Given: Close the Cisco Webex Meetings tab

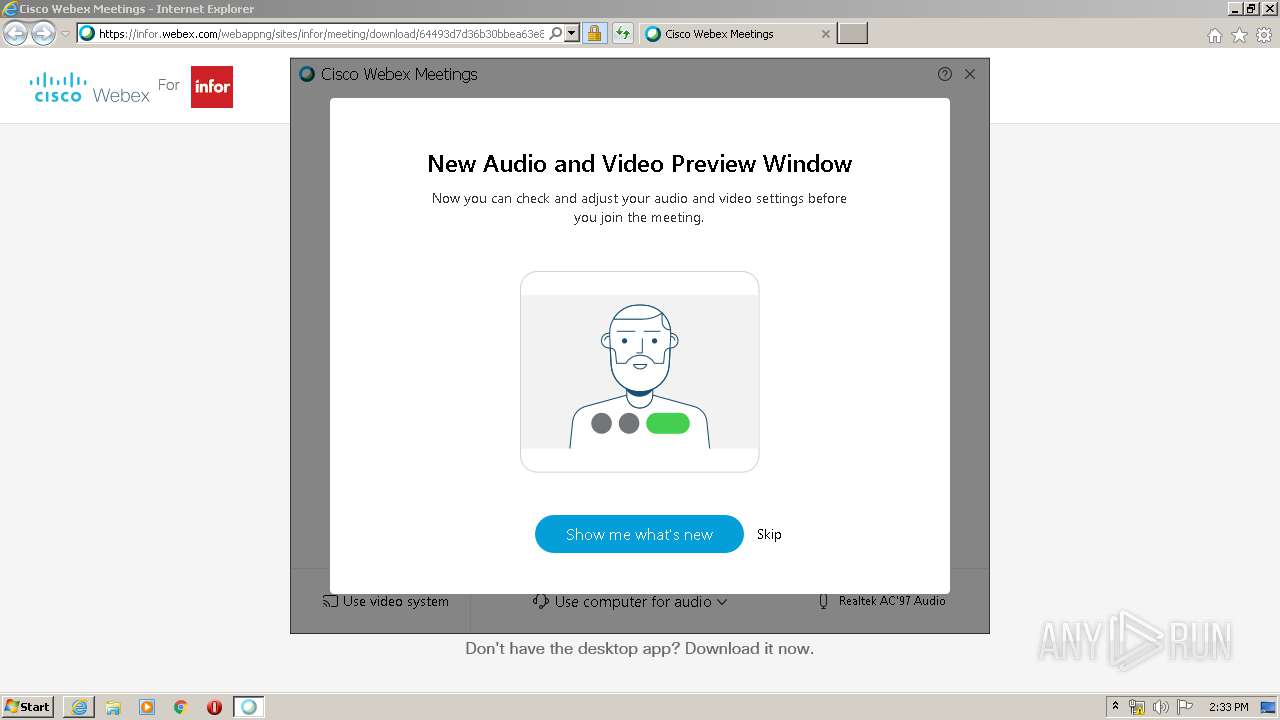Looking at the screenshot, I should (x=825, y=34).
